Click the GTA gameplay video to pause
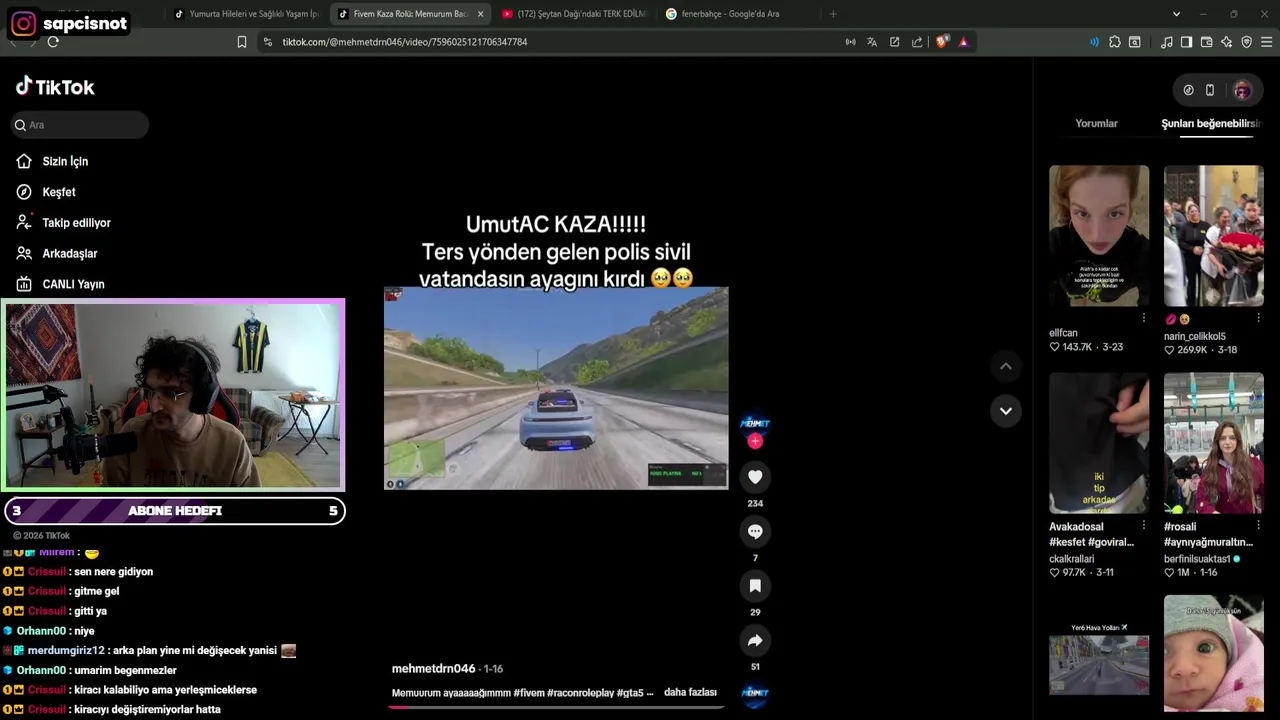The image size is (1280, 720). click(x=556, y=388)
